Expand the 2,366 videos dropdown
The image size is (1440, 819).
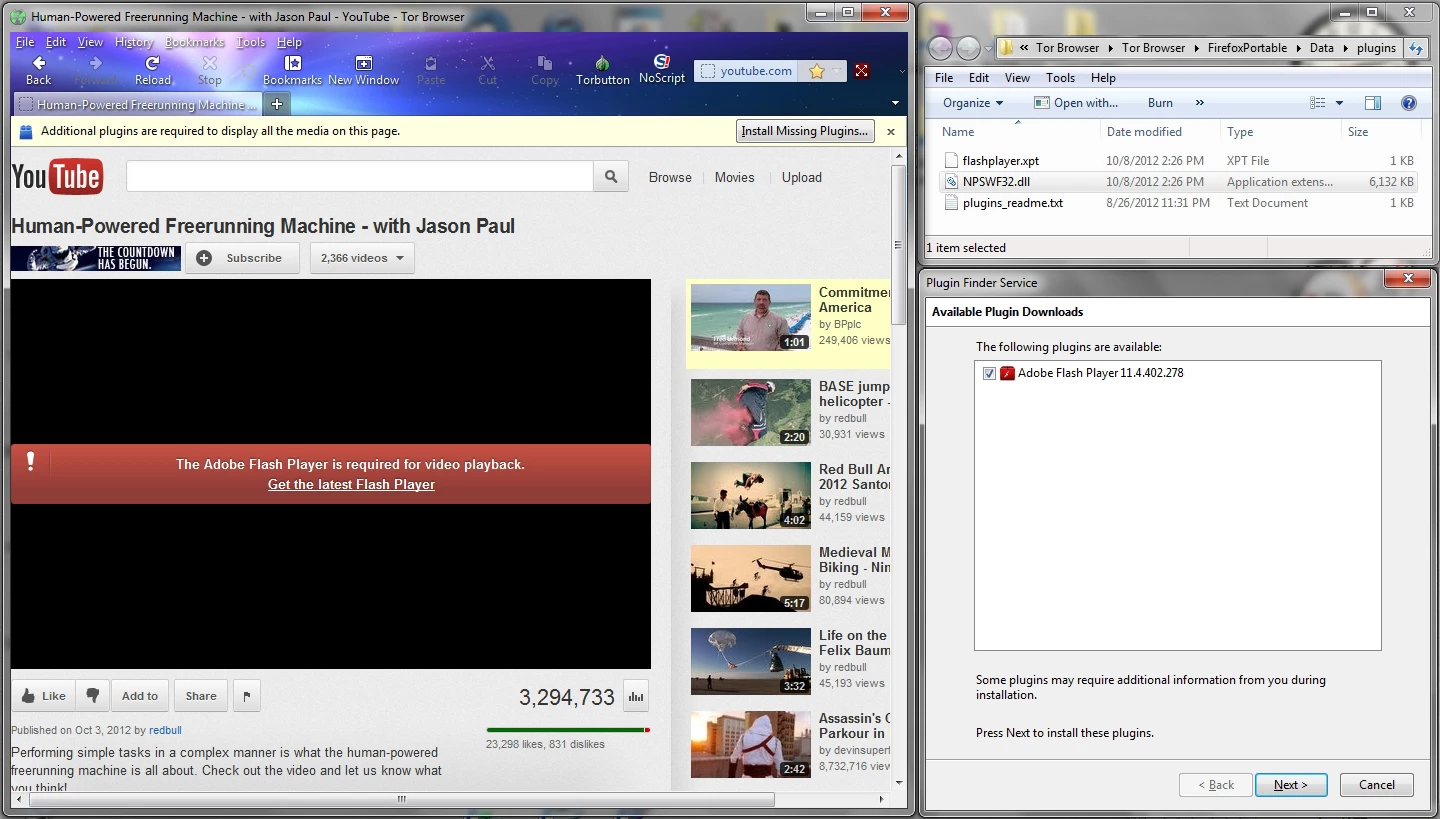tap(362, 258)
